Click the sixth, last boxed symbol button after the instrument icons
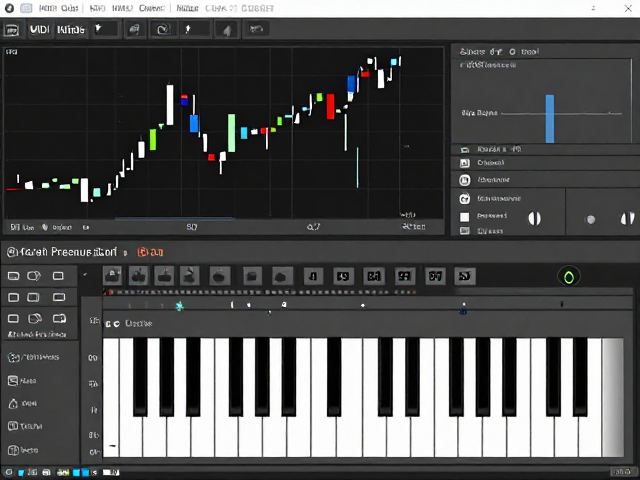The image size is (640, 480). pos(465,276)
